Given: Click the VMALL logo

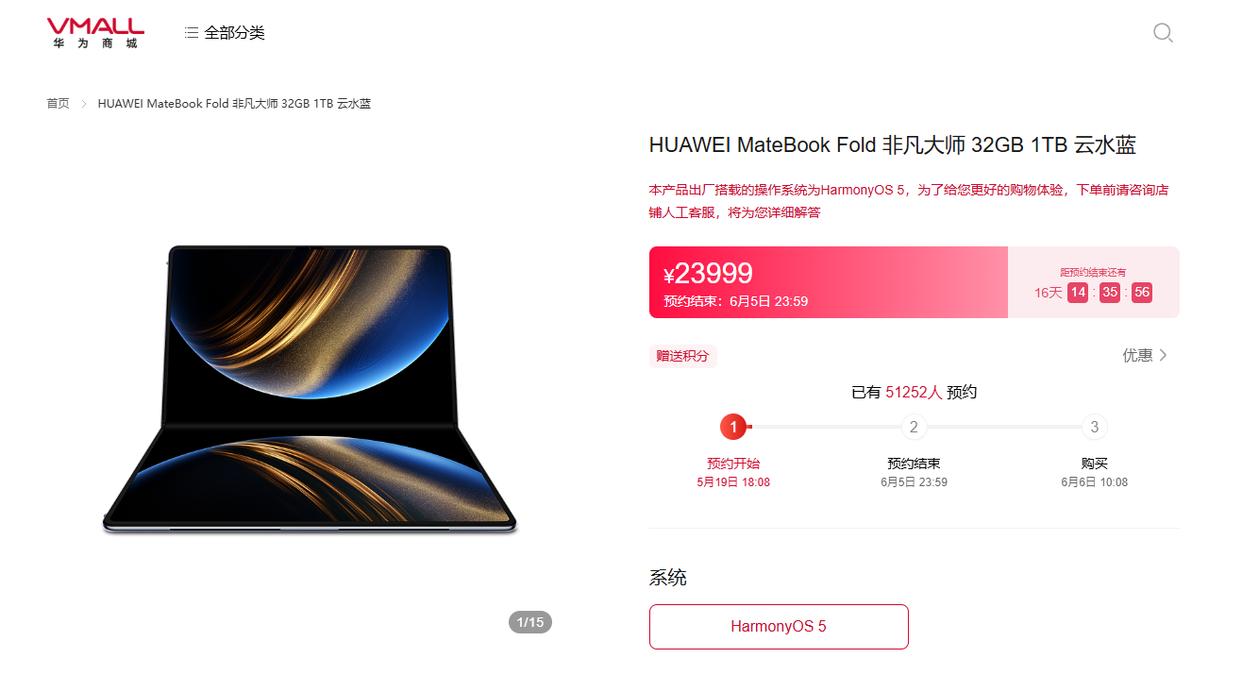Looking at the screenshot, I should pyautogui.click(x=95, y=32).
